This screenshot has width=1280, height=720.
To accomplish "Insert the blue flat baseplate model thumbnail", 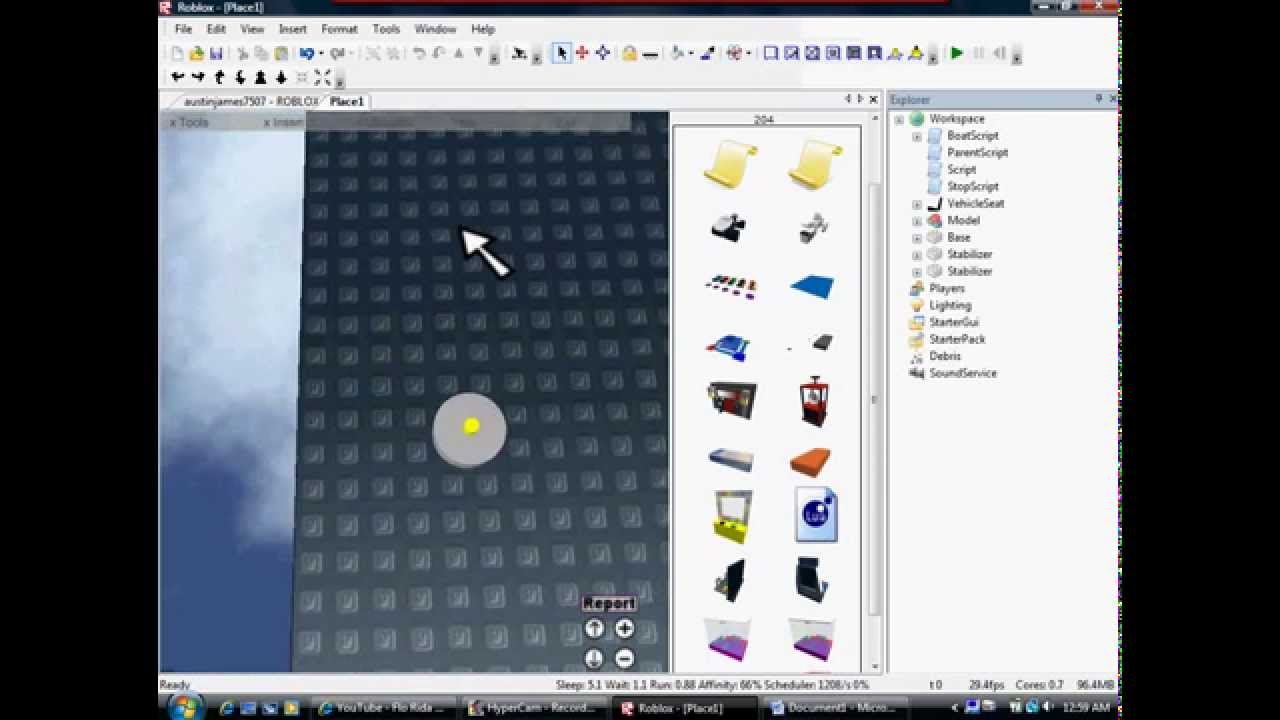I will coord(812,288).
